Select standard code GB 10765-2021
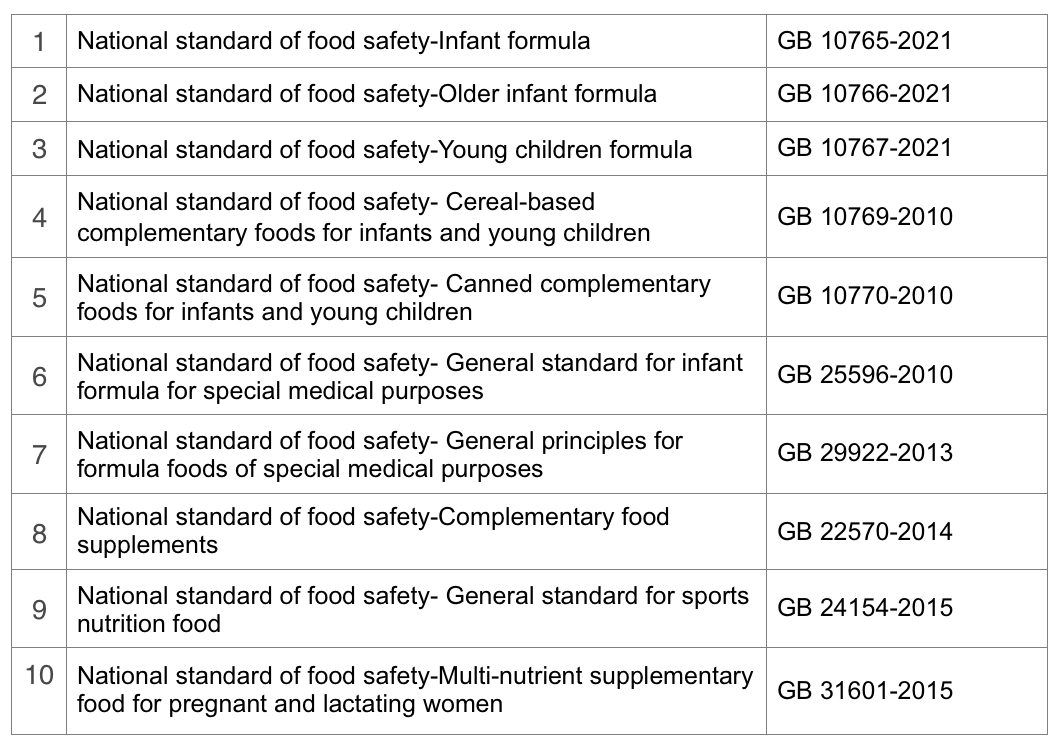1064x744 pixels. [x=864, y=41]
